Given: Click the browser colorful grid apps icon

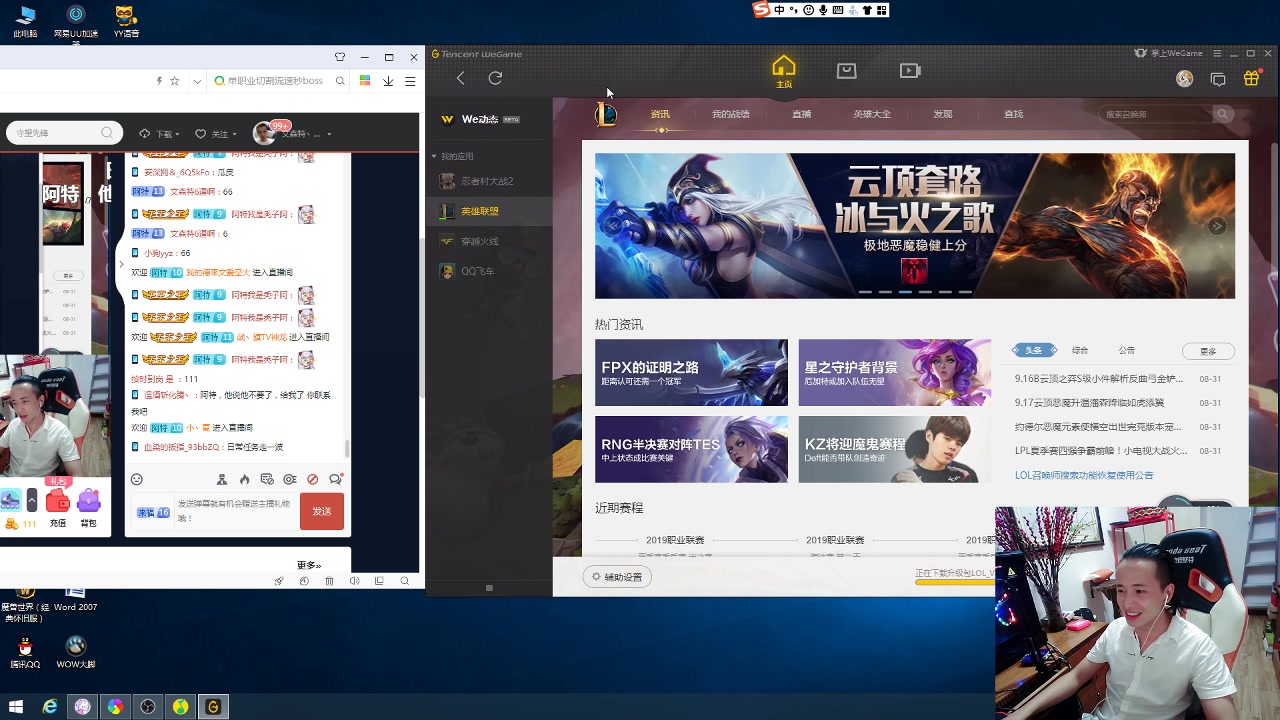Looking at the screenshot, I should 365,81.
